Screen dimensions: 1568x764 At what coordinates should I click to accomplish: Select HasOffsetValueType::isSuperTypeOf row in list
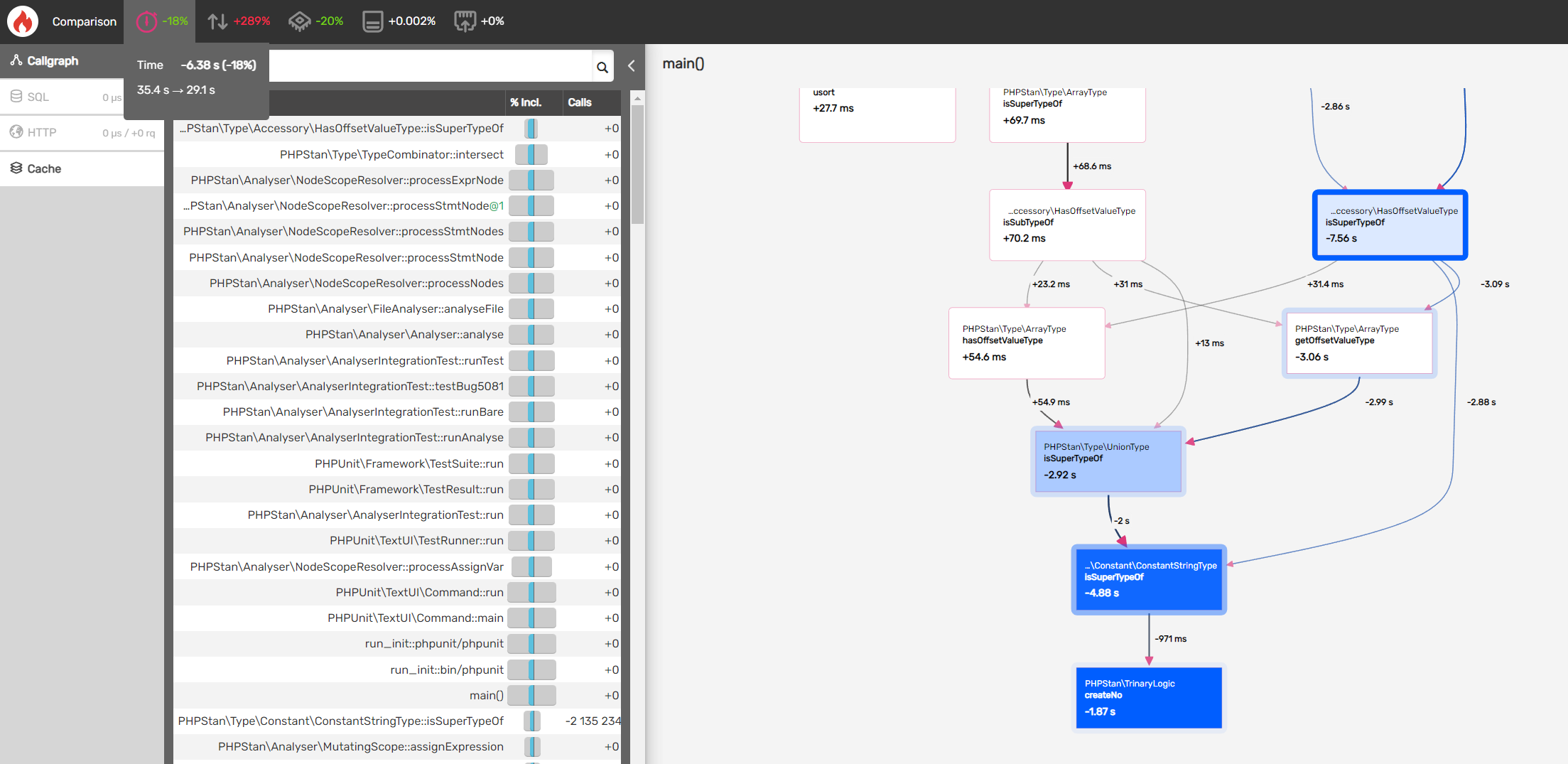(x=397, y=129)
